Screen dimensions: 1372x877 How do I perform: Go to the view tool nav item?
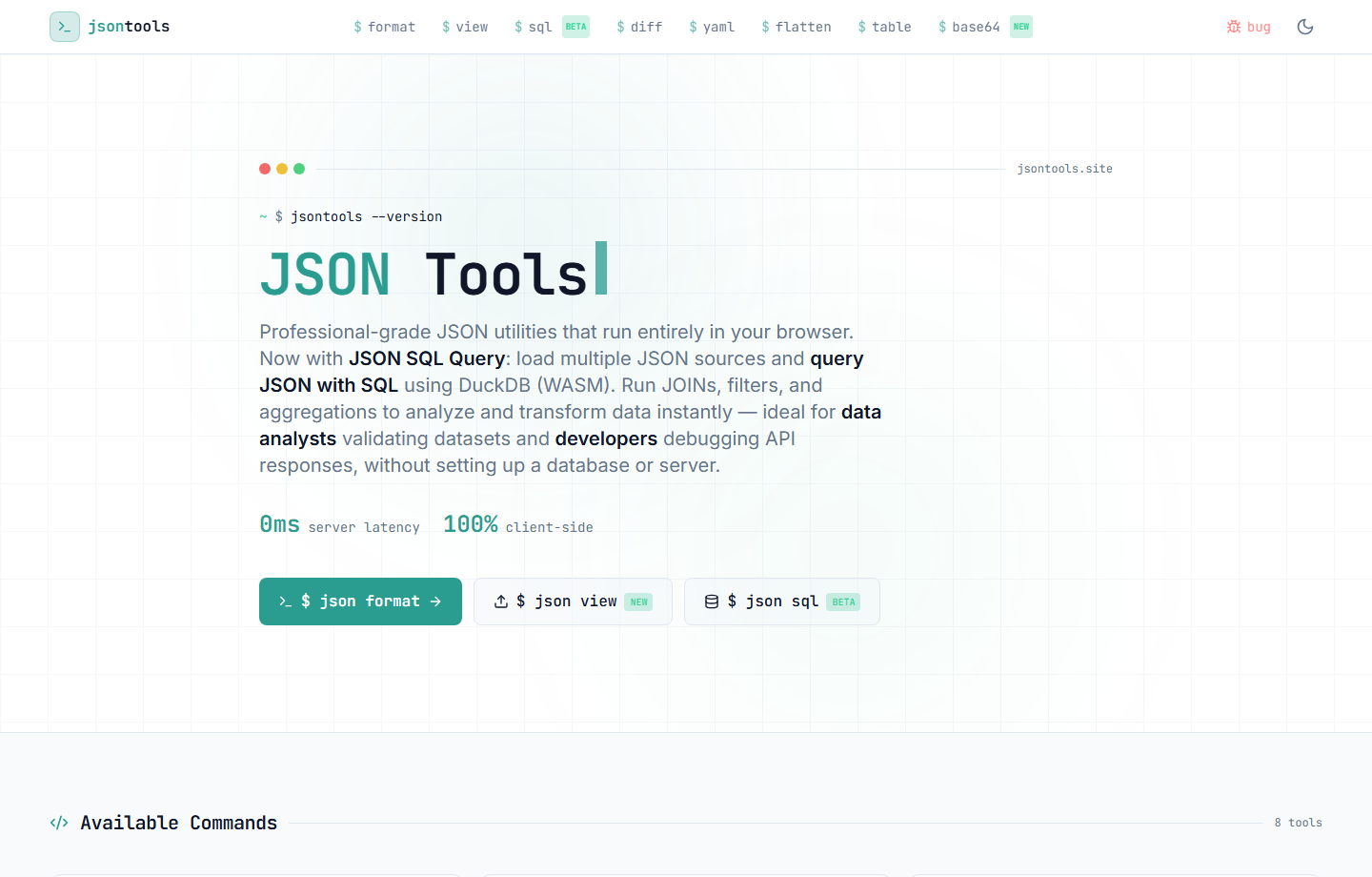click(x=465, y=27)
